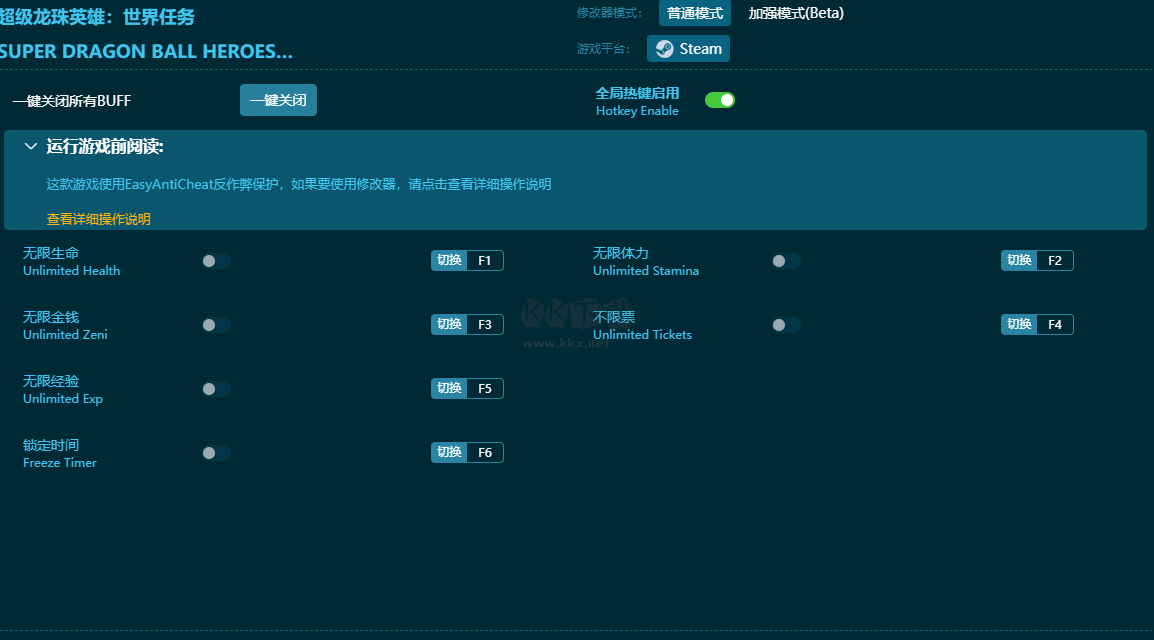Screen dimensions: 1154x640
Task: Click the 无限生命 Unlimited Health label
Action: click(71, 262)
